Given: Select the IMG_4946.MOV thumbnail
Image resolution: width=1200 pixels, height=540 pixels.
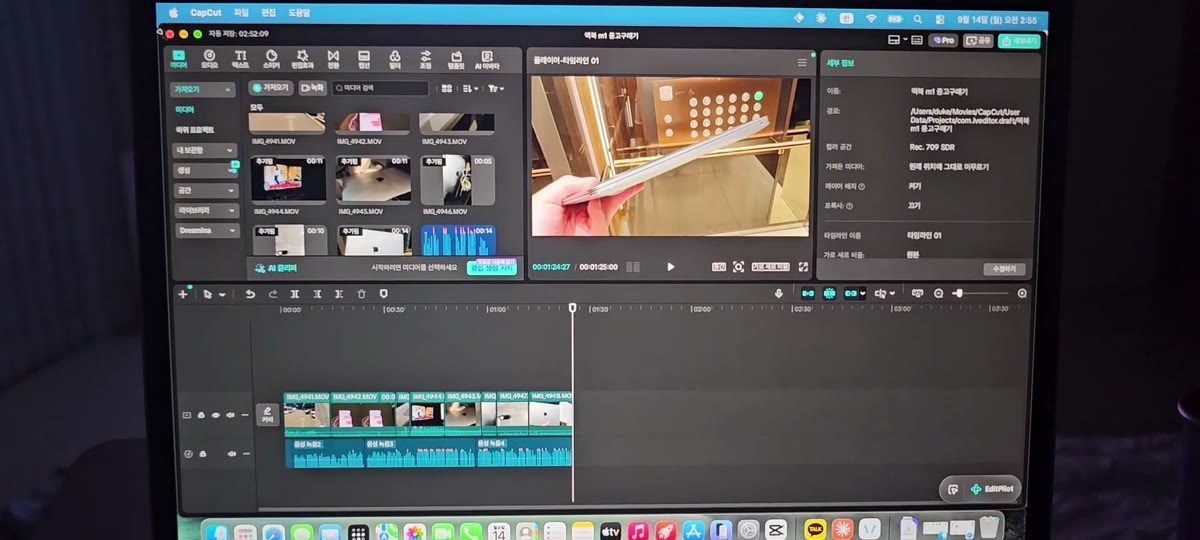Looking at the screenshot, I should pos(457,180).
